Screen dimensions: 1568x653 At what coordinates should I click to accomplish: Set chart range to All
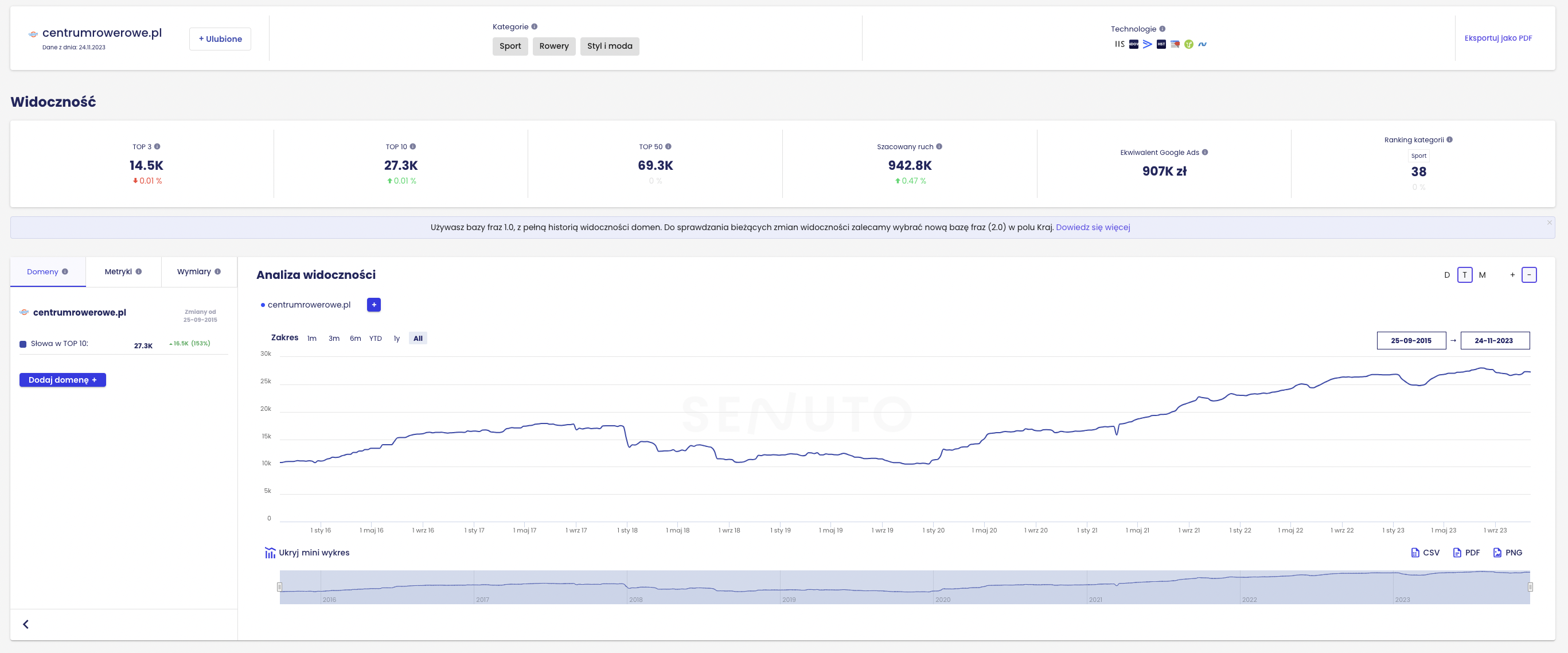point(418,338)
